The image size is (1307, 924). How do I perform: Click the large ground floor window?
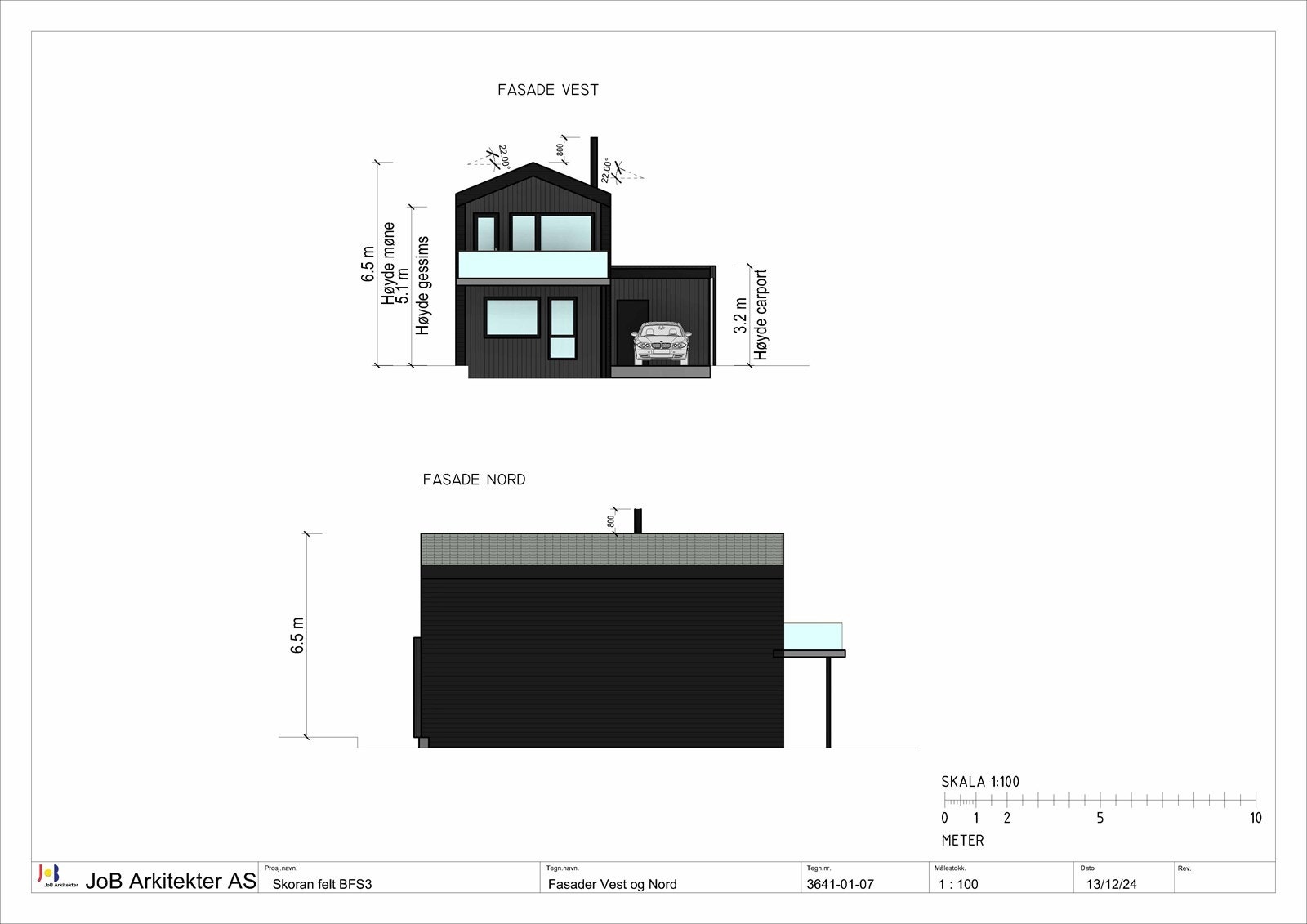pyautogui.click(x=511, y=318)
